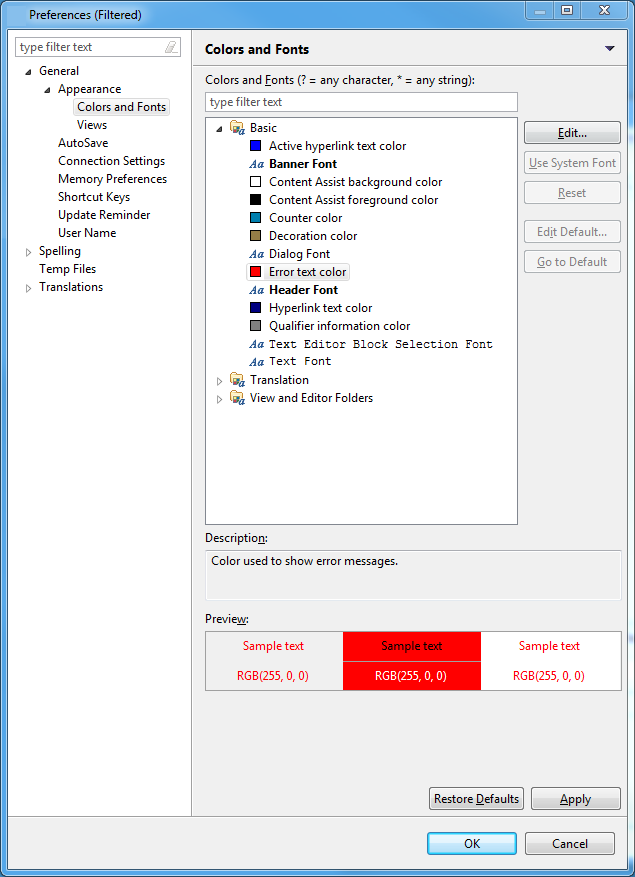Expand the Spelling preferences node

(x=29, y=252)
